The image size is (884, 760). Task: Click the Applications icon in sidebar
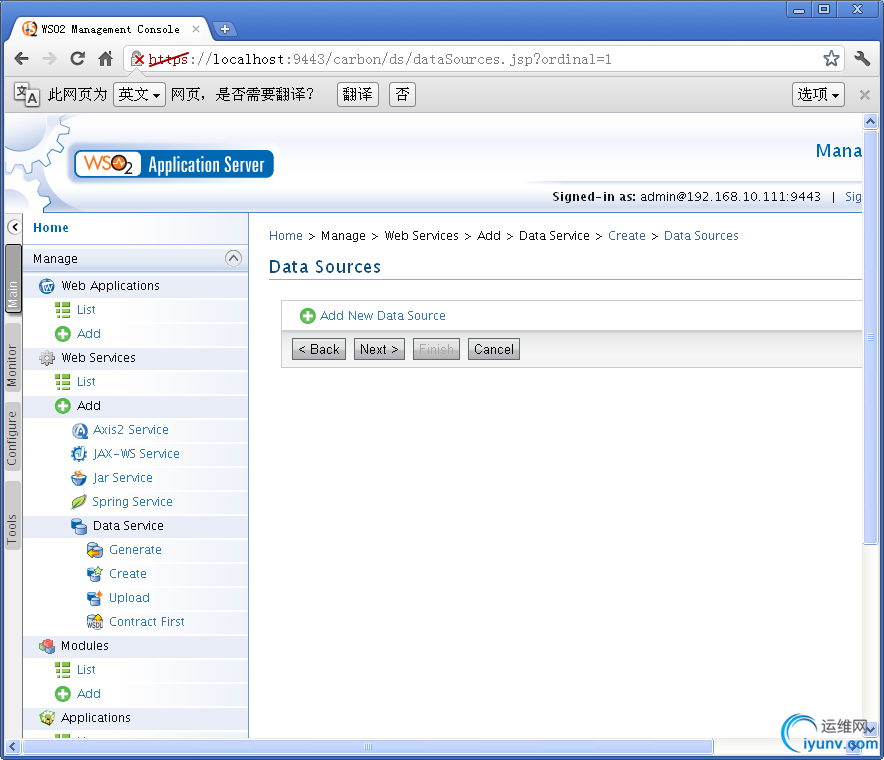47,718
